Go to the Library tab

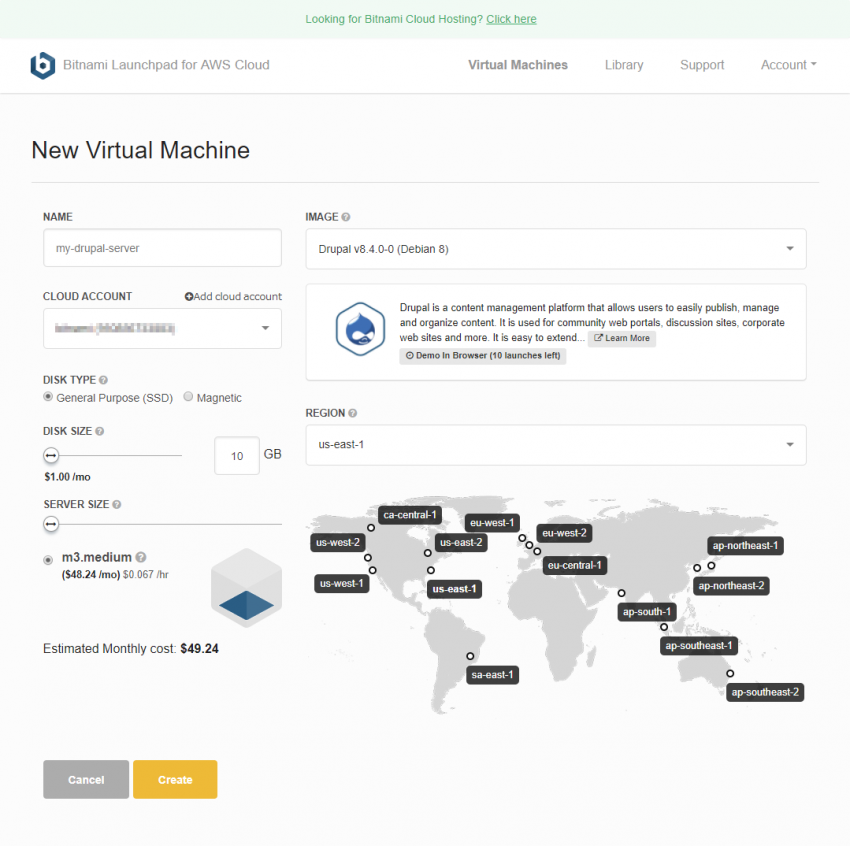623,65
